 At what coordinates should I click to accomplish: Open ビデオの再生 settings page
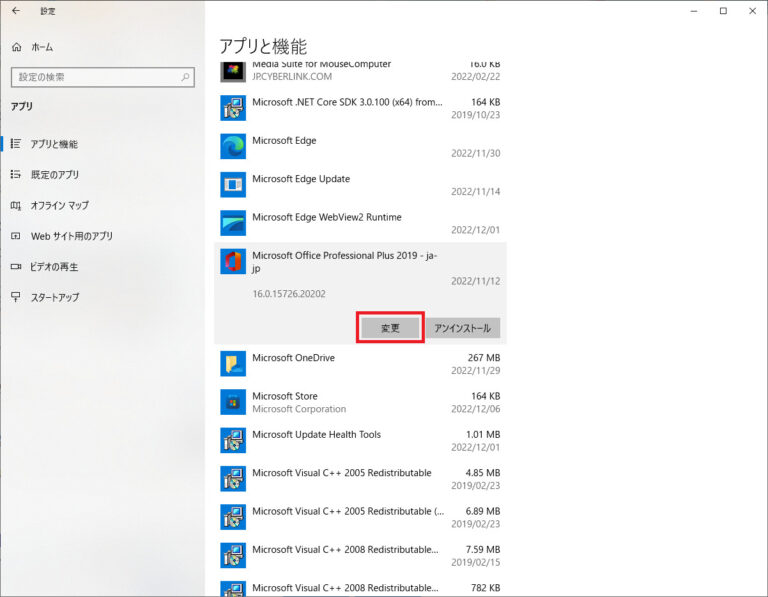(x=54, y=267)
